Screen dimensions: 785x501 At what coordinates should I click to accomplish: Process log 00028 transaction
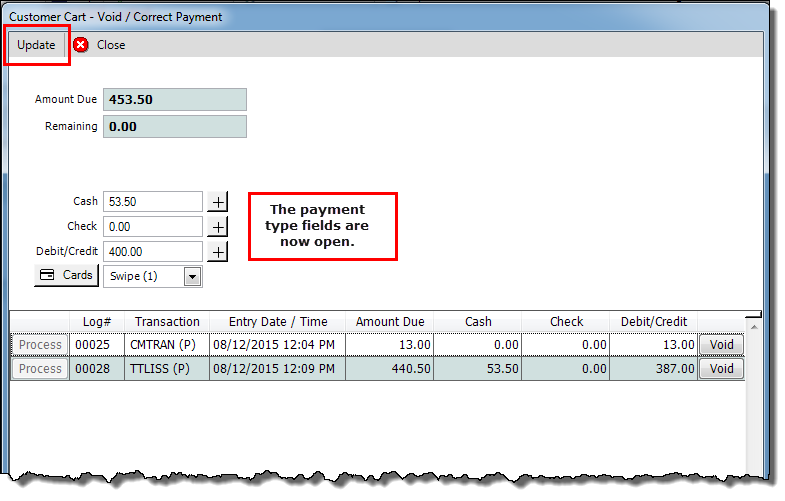(40, 369)
